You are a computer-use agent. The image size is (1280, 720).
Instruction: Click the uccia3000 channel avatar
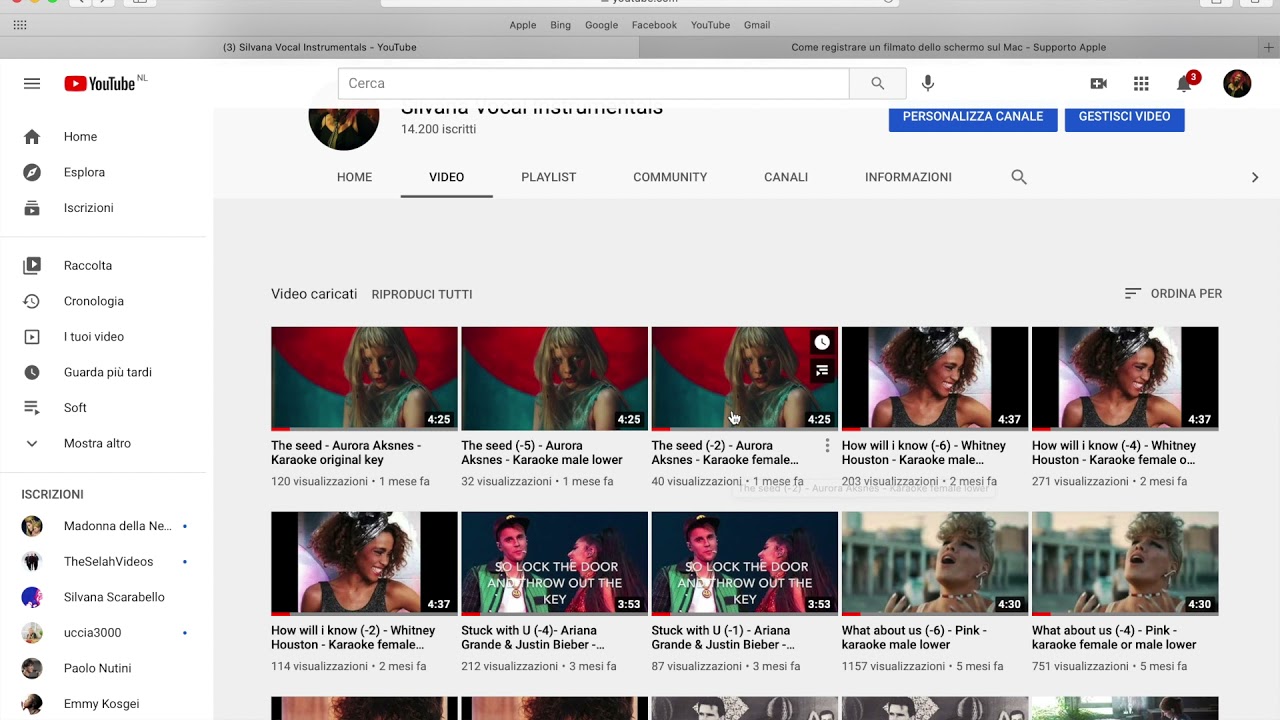32,633
